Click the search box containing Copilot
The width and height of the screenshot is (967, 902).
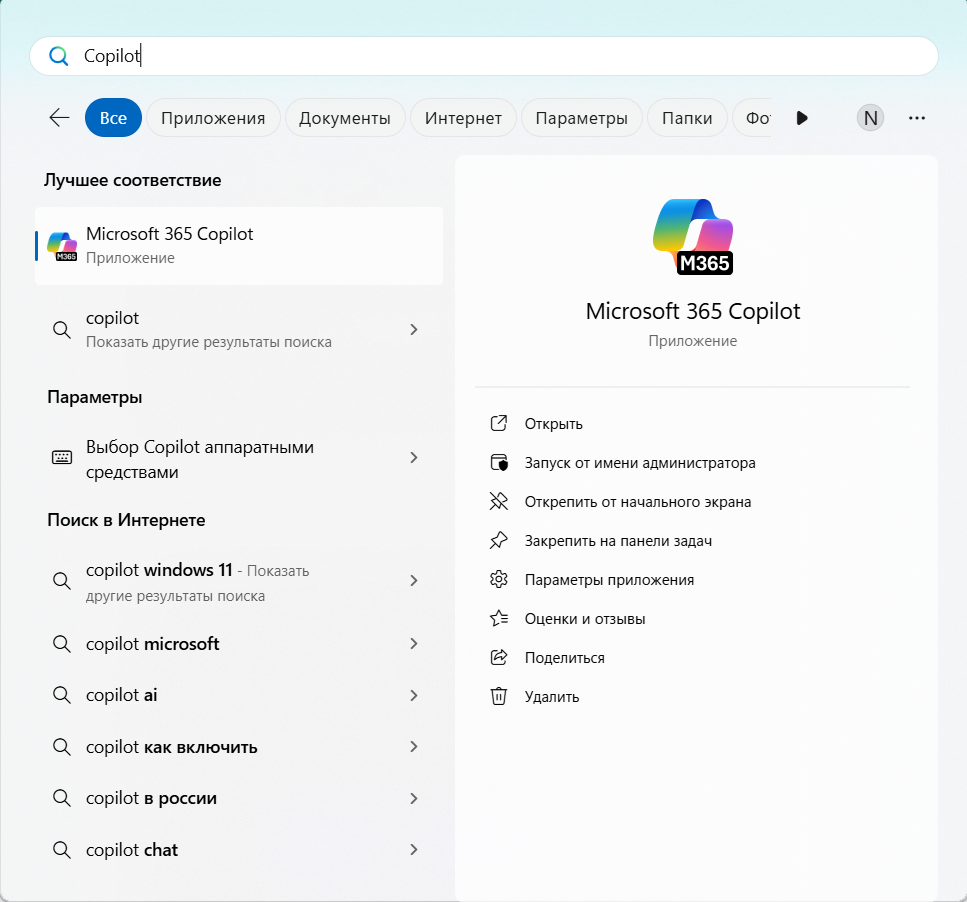(x=484, y=56)
